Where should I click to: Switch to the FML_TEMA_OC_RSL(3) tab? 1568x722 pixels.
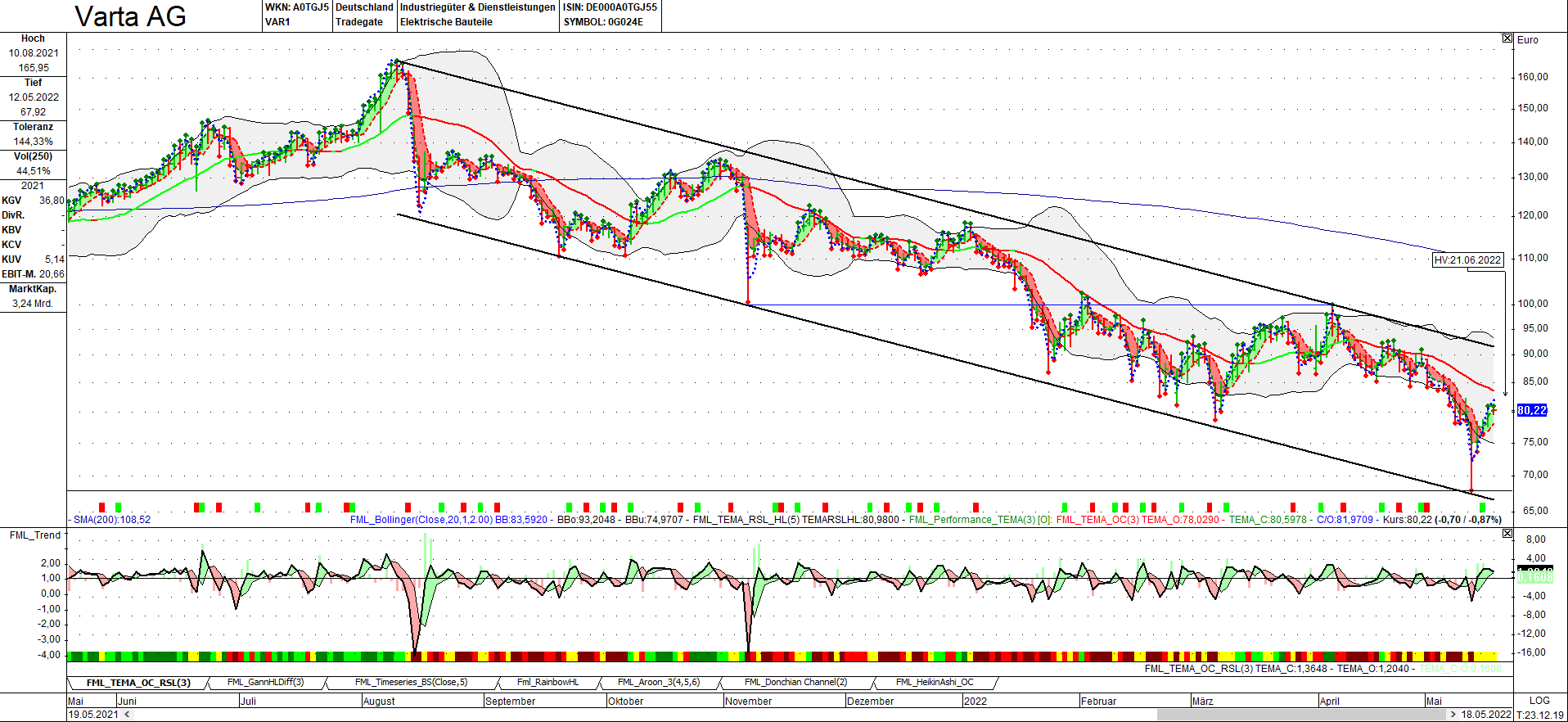point(138,683)
